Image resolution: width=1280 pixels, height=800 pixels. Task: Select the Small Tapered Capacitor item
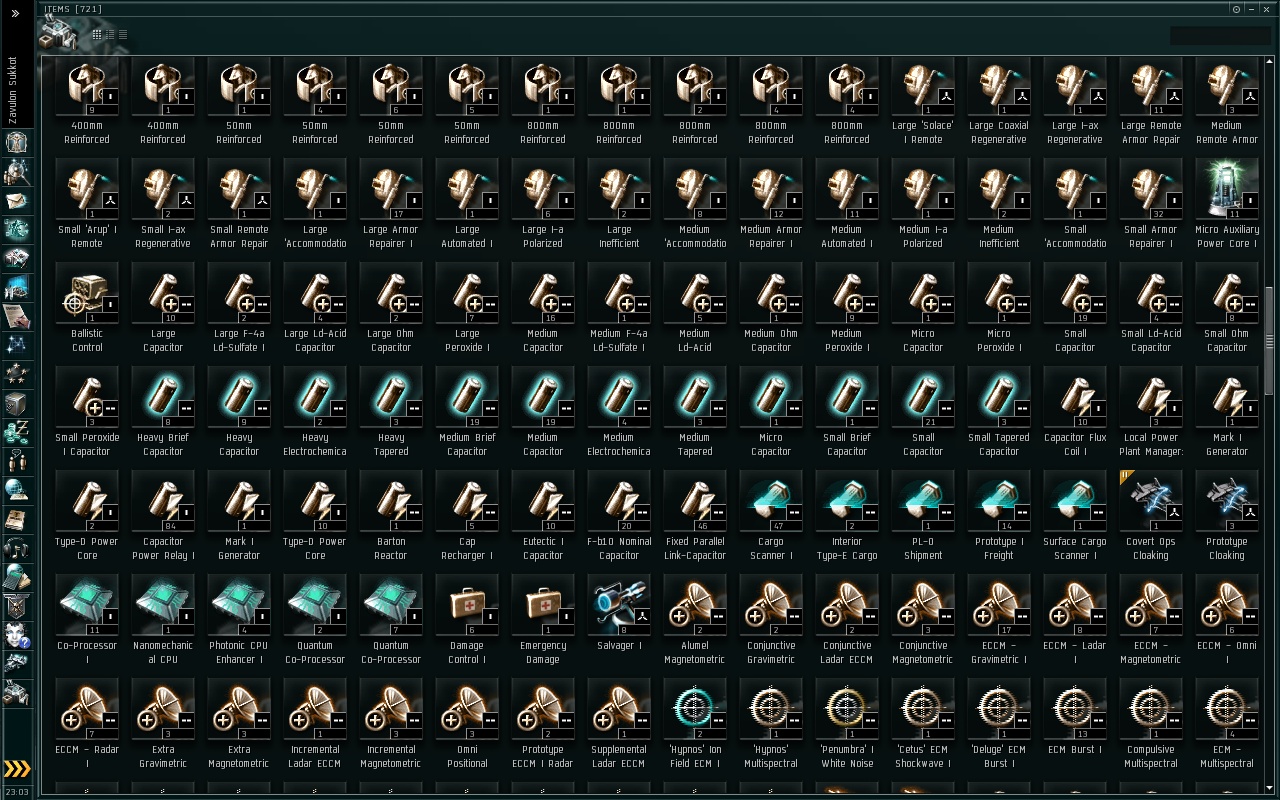999,413
